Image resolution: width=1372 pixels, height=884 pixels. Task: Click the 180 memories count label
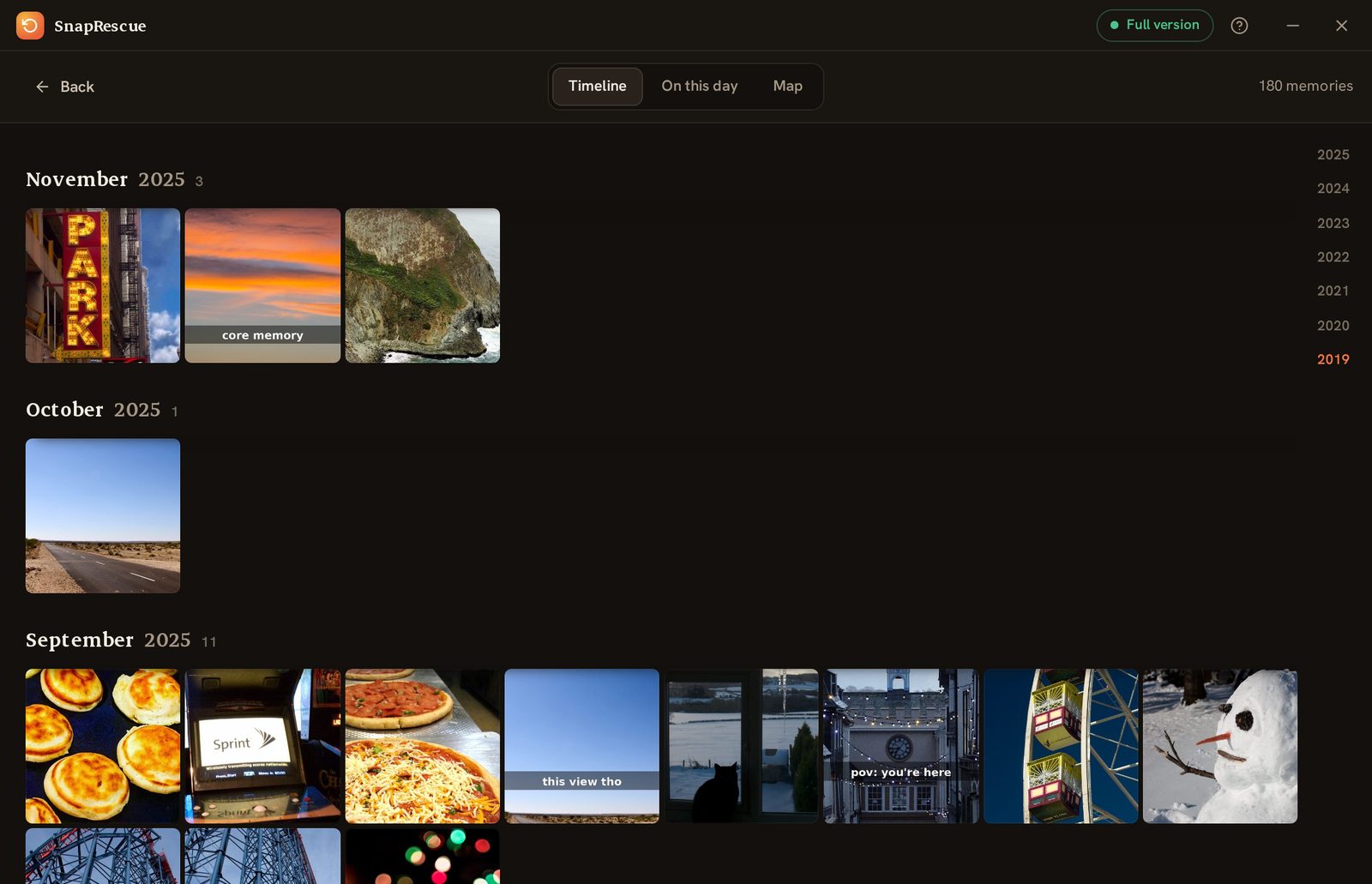[x=1305, y=86]
